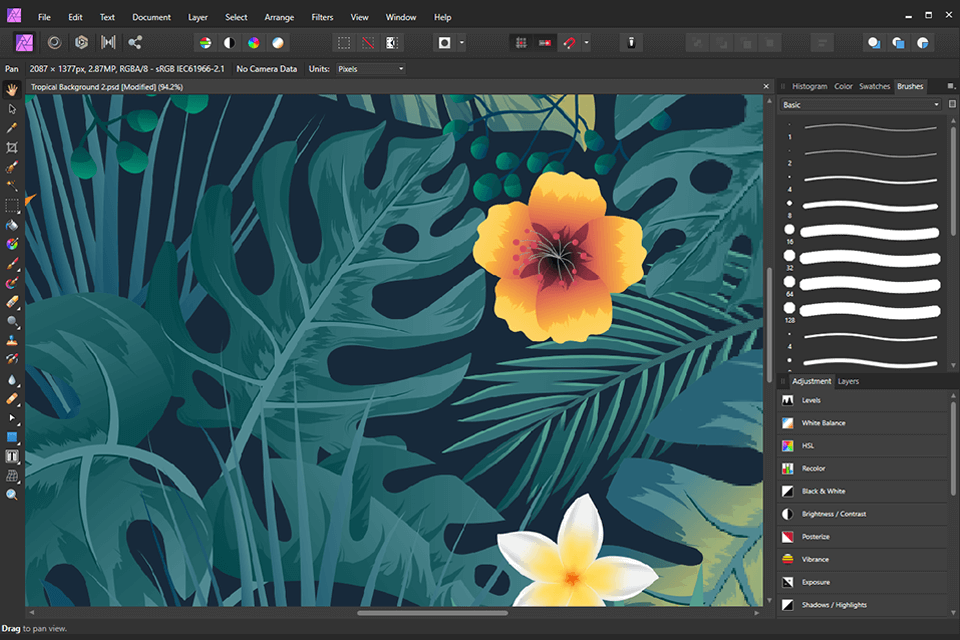Click the Deselect toolbar button
960x640 pixels.
pyautogui.click(x=368, y=43)
